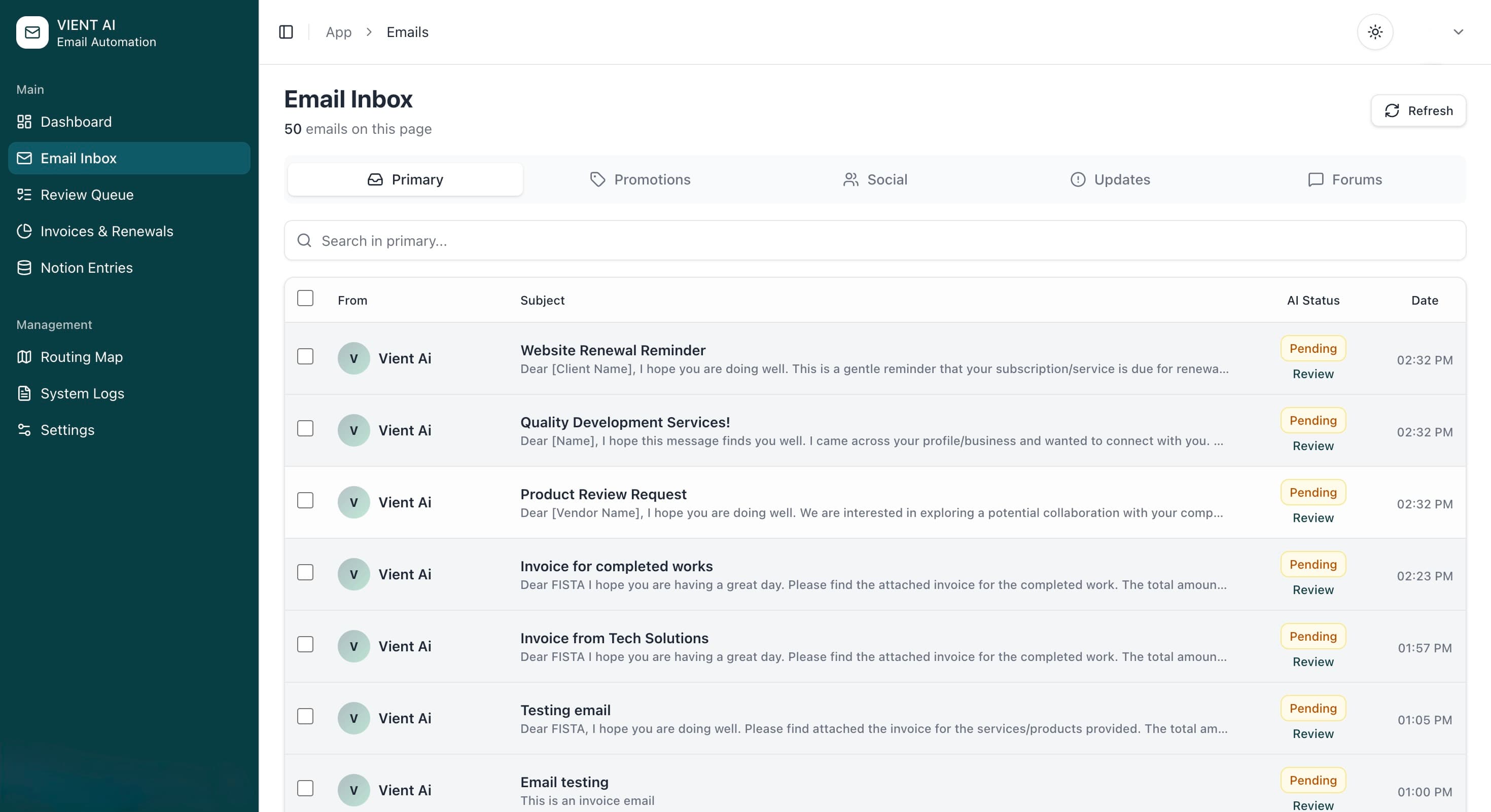Click the Email Inbox envelope icon
1491x812 pixels.
tap(24, 158)
